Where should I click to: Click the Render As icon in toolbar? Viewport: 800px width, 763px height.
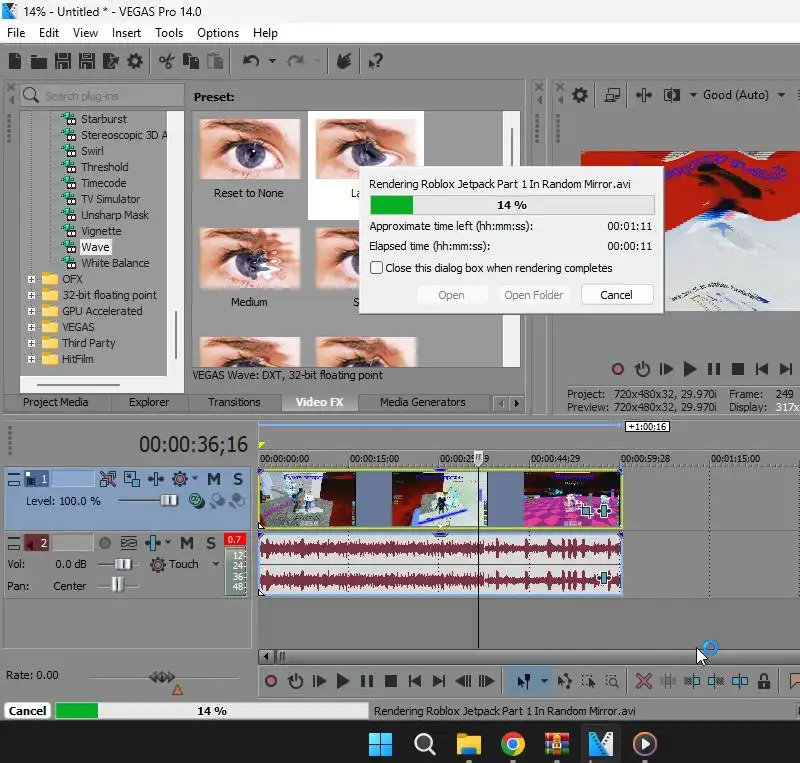coord(111,61)
